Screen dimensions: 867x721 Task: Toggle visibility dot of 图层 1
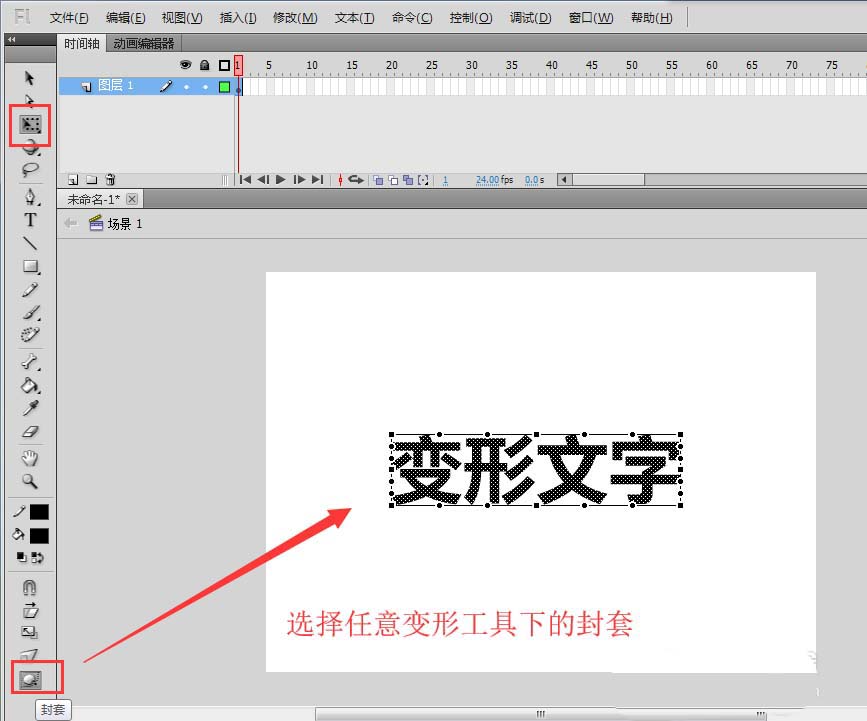(x=186, y=87)
